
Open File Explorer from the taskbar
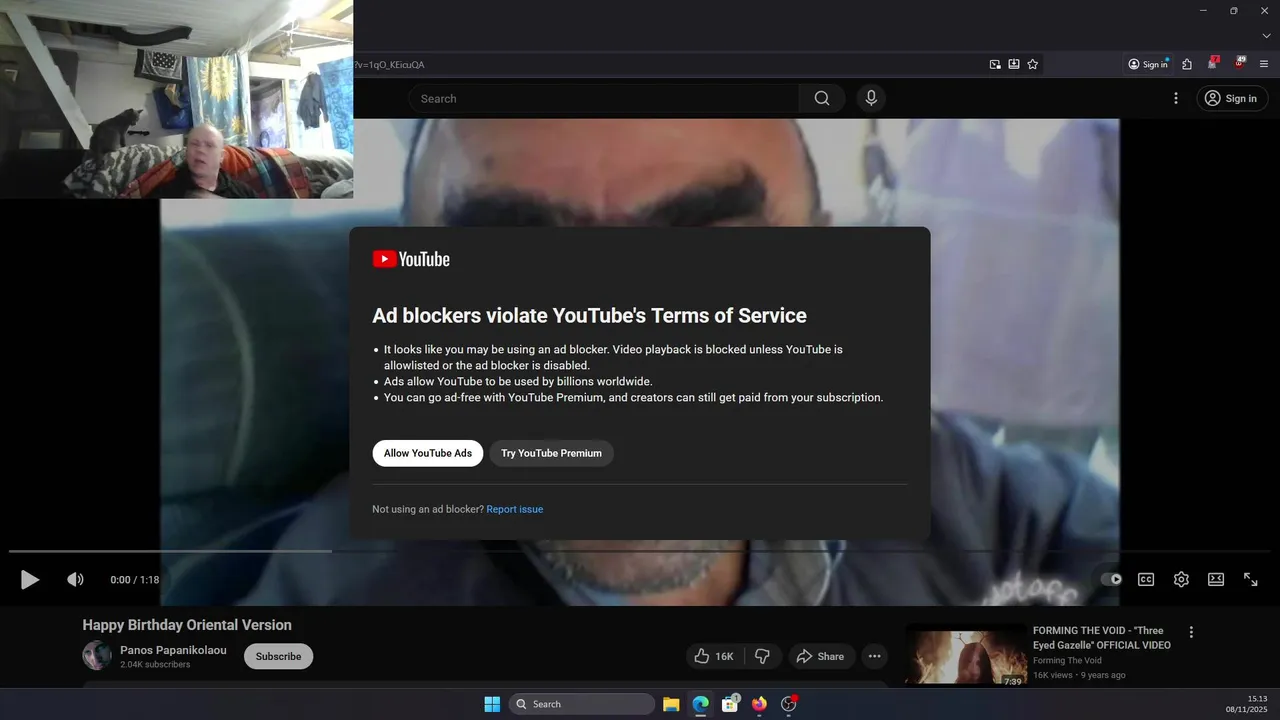point(671,704)
